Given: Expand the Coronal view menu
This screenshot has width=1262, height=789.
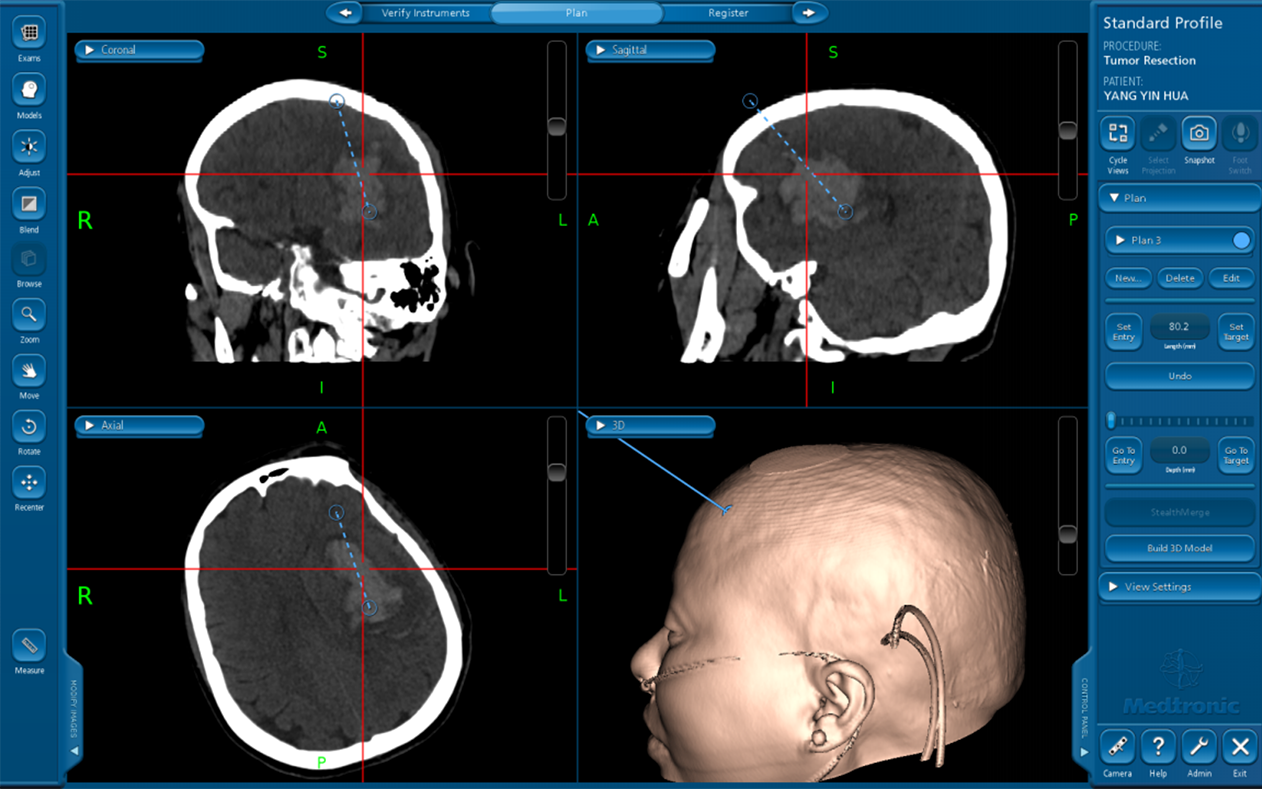Looking at the screenshot, I should [x=139, y=50].
